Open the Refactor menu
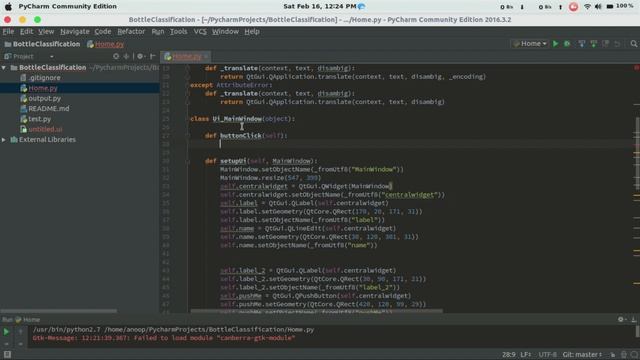The height and width of the screenshot is (360, 640). point(131,31)
